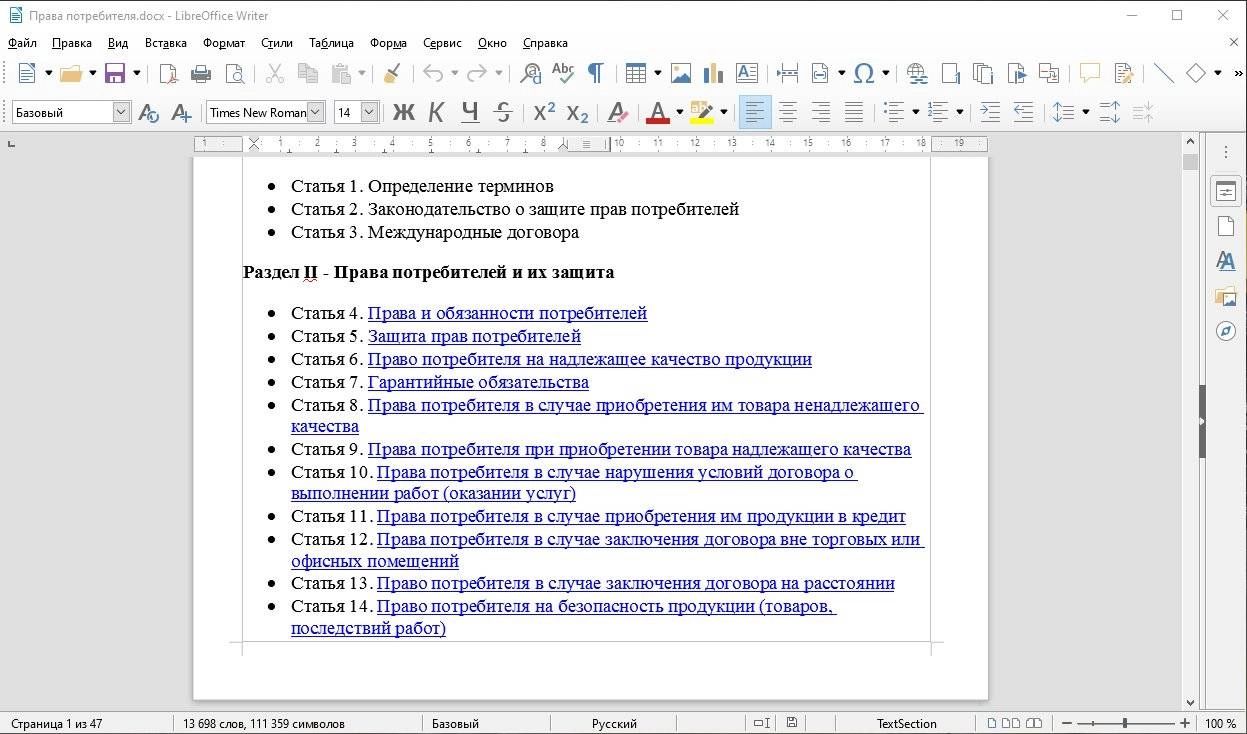Toggle formatting marks (pilcrow)
The image size is (1247, 734).
[x=596, y=73]
